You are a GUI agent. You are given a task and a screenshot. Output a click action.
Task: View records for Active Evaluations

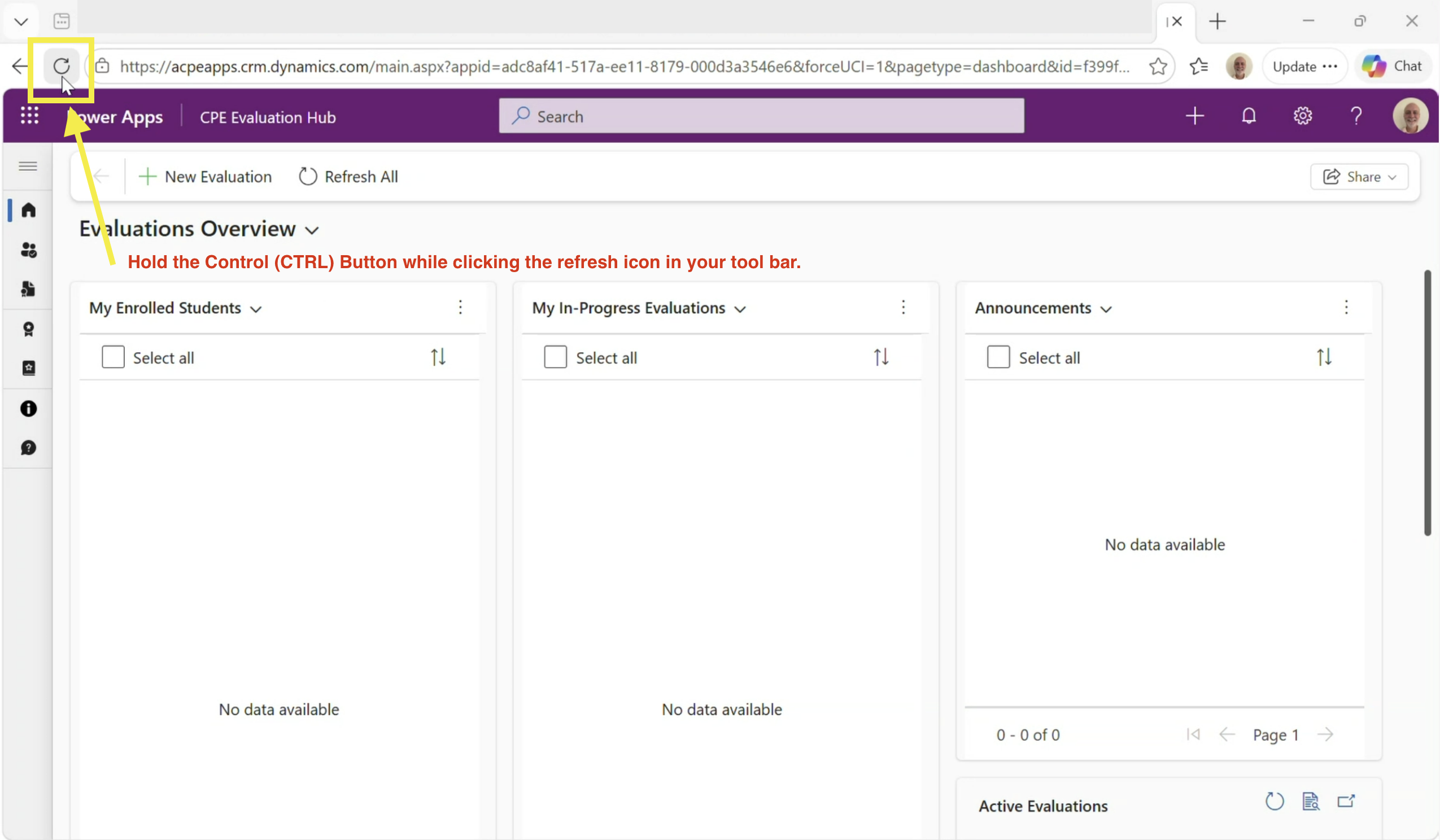click(1311, 802)
